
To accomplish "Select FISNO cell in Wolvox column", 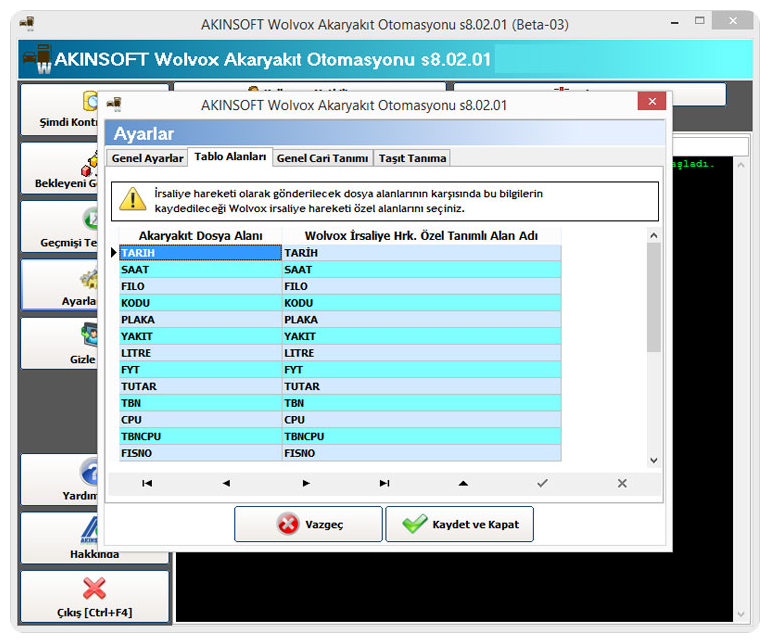I will (422, 453).
